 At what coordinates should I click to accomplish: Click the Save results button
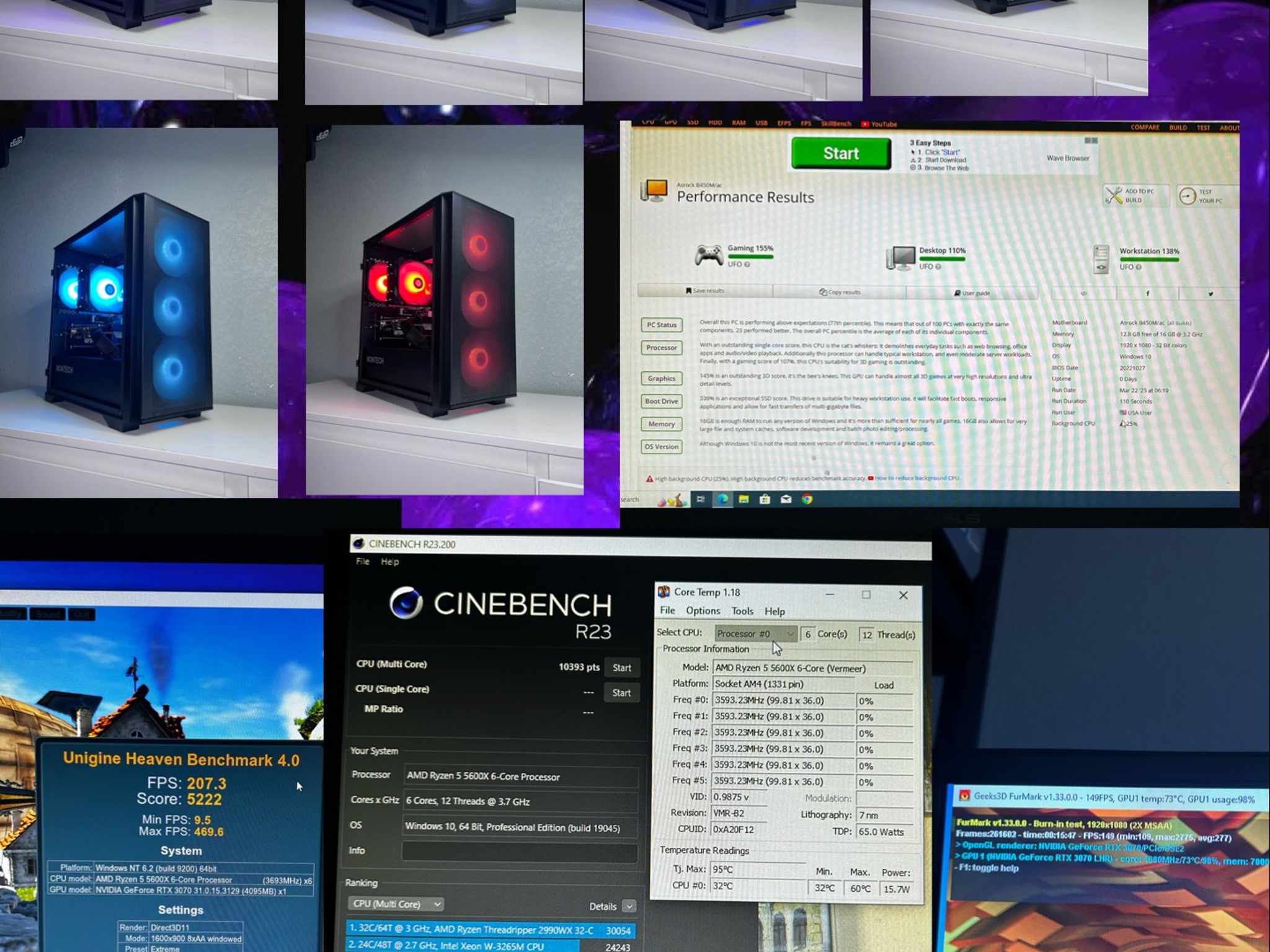click(705, 291)
